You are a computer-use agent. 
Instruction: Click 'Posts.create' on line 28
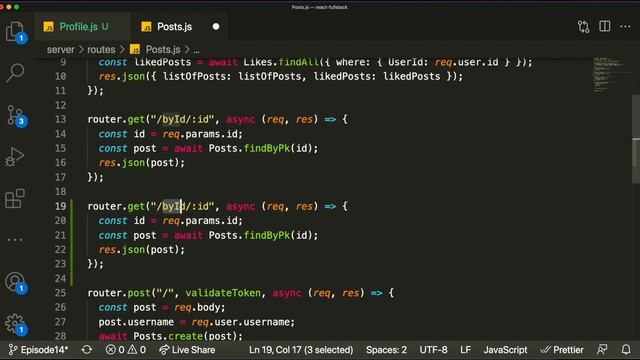[168, 336]
